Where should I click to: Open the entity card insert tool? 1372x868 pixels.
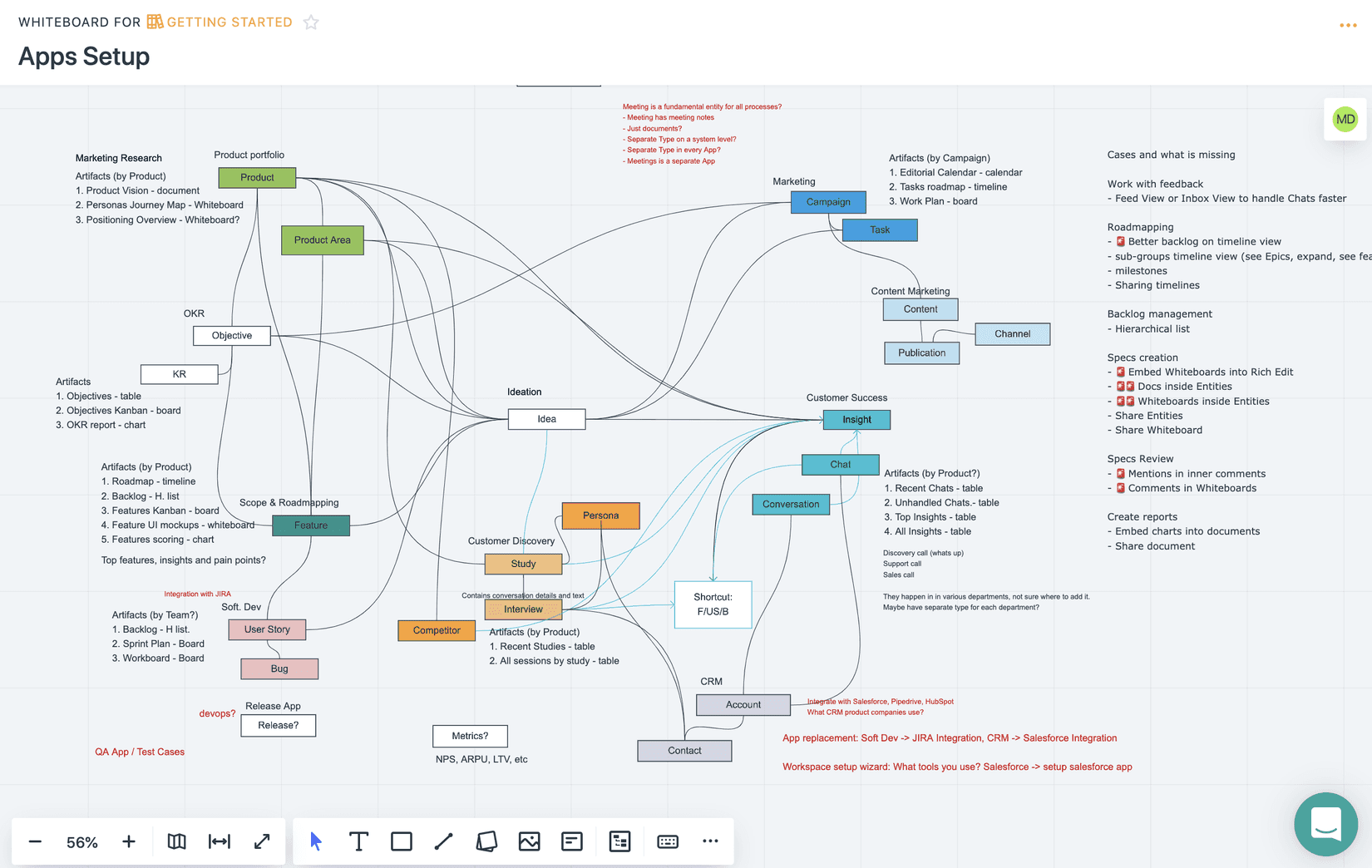pyautogui.click(x=619, y=841)
